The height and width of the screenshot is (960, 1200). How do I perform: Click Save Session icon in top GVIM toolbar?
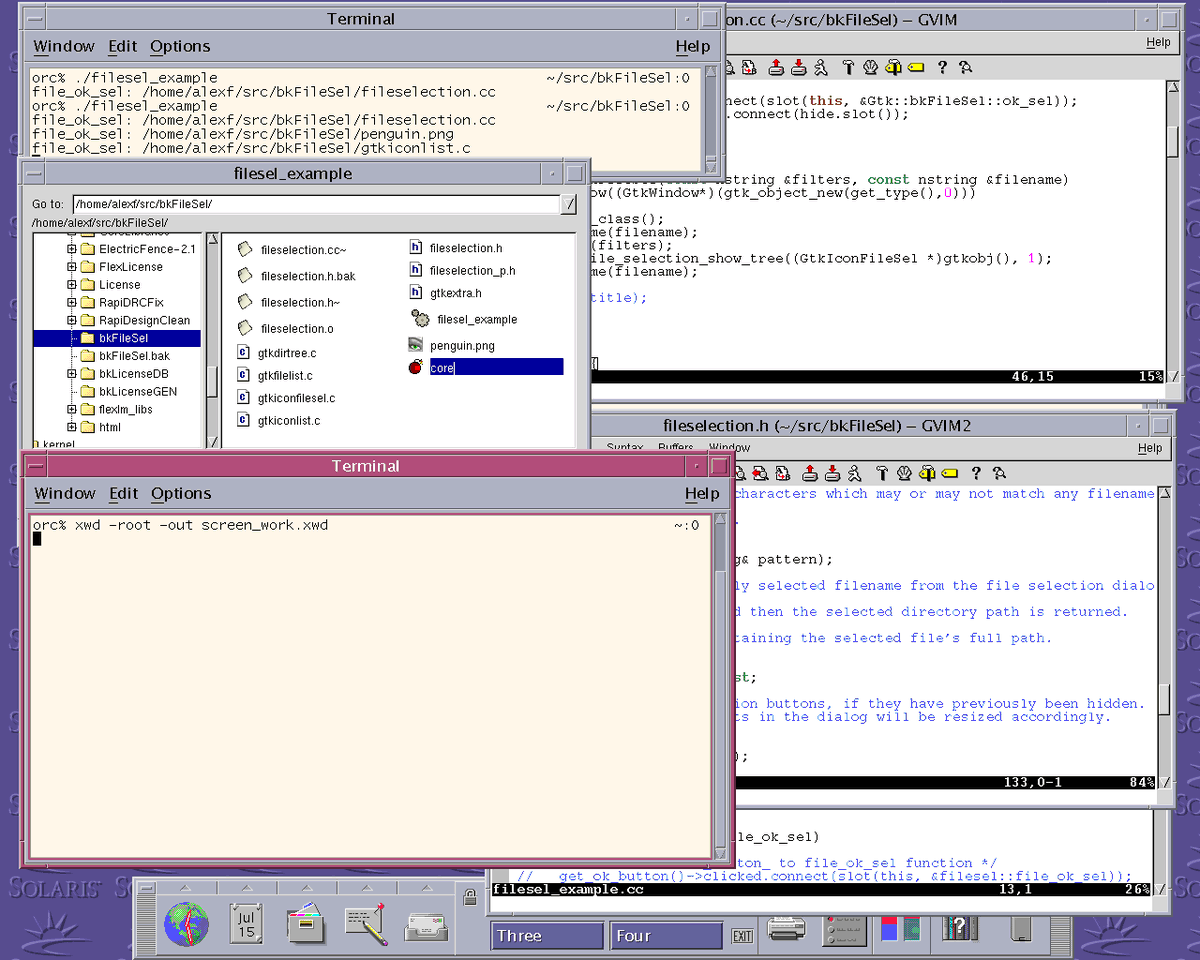pos(799,67)
